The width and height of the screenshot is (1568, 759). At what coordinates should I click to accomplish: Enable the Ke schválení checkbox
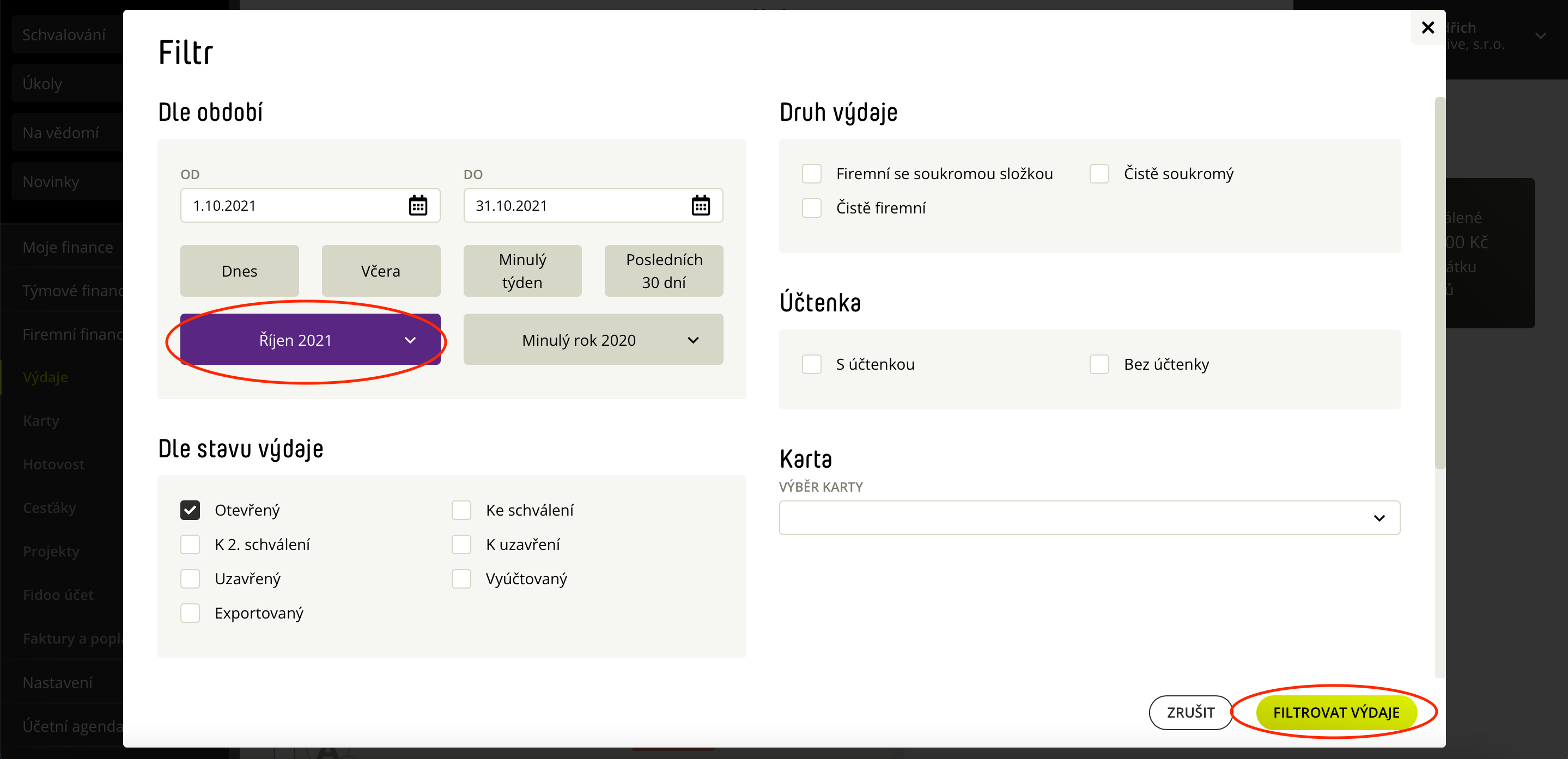coord(461,510)
